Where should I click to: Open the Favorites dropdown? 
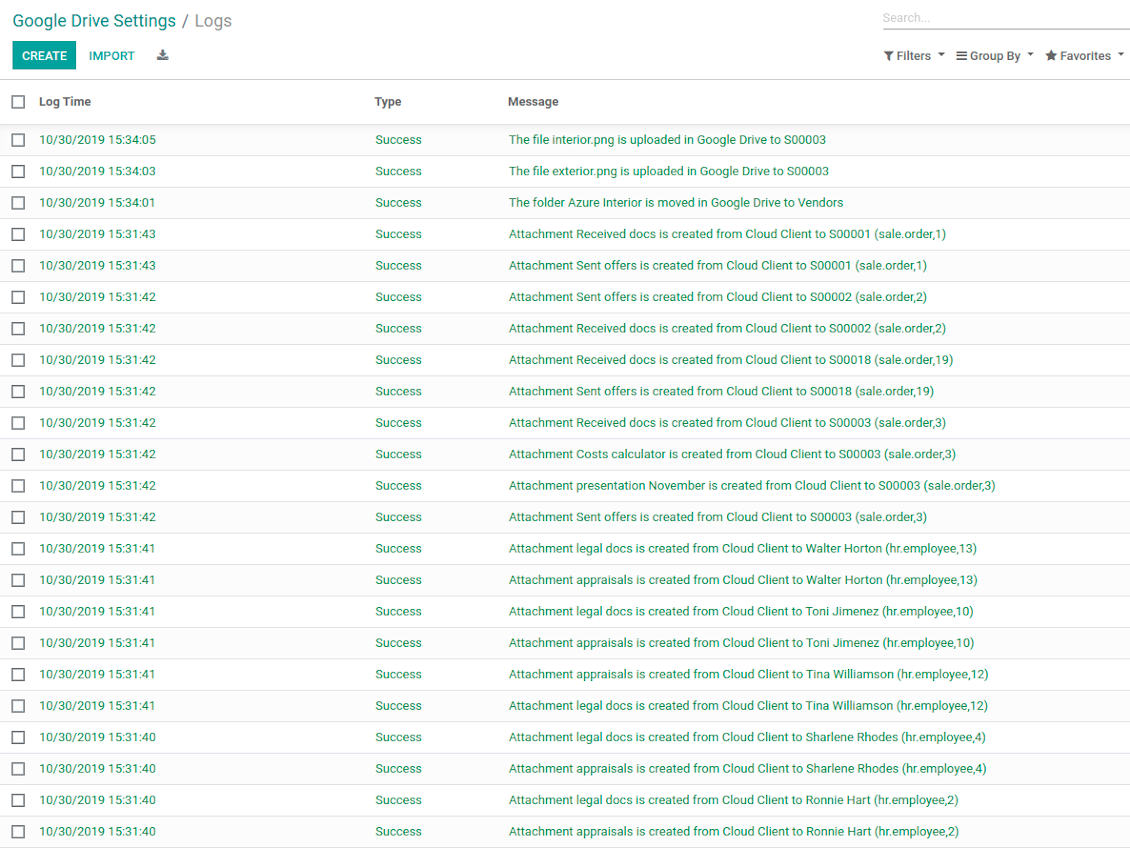(1084, 56)
